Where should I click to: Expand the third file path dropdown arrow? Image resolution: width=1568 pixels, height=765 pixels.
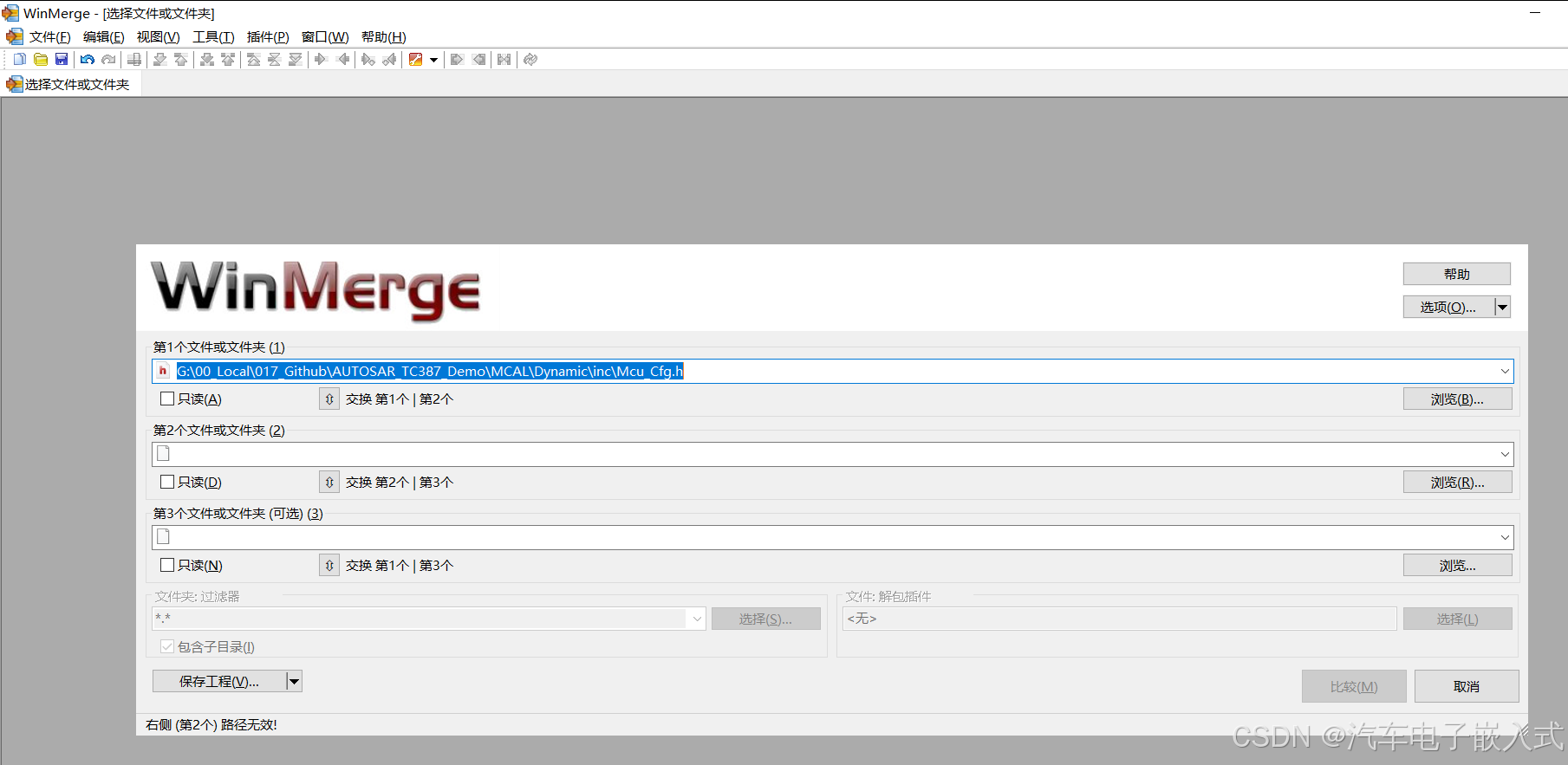click(x=1505, y=537)
